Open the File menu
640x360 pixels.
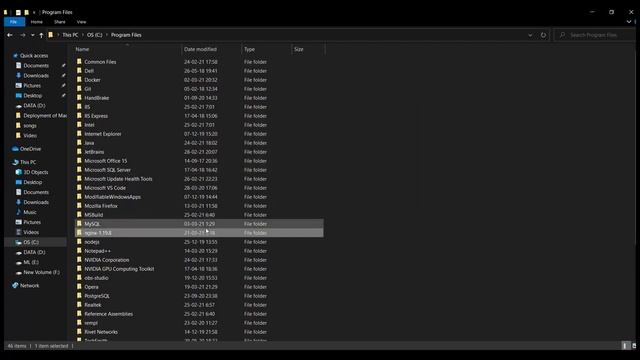tap(13, 22)
